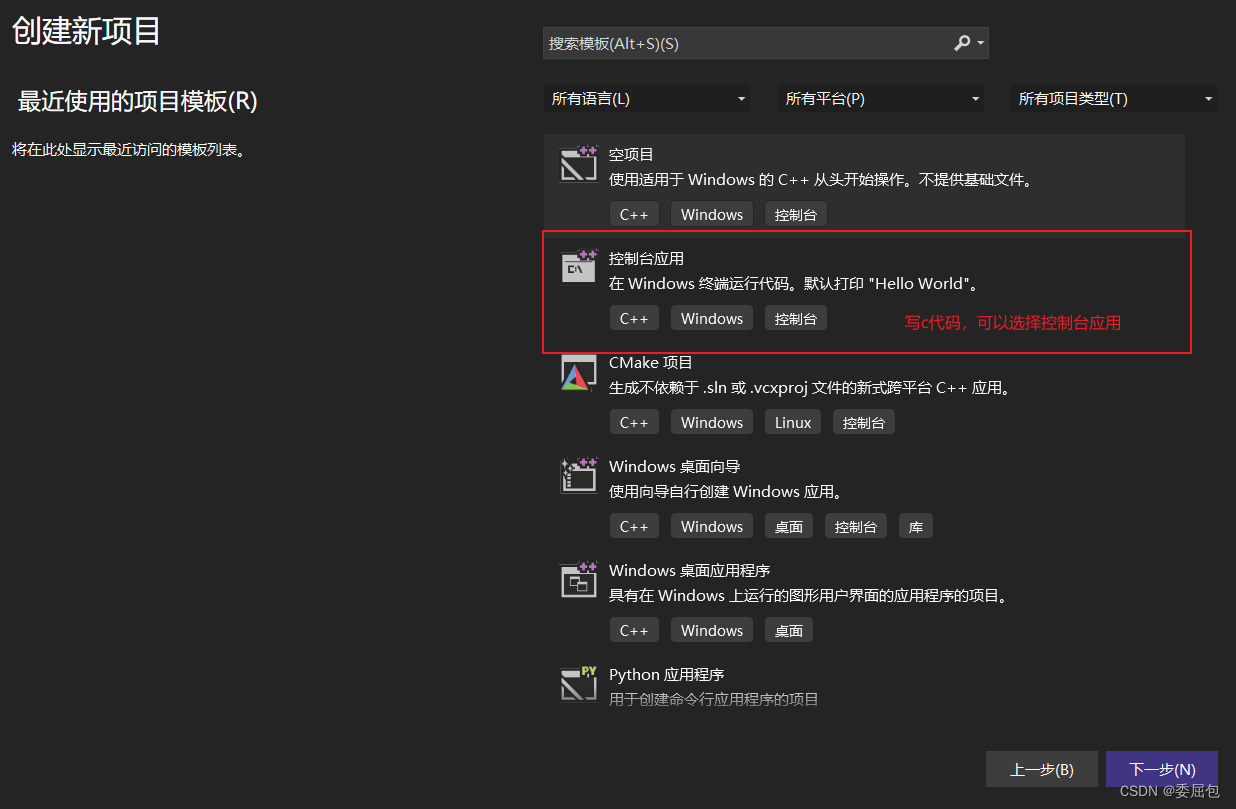Click the 库 tag under Windows 桌面向导

coord(915,525)
